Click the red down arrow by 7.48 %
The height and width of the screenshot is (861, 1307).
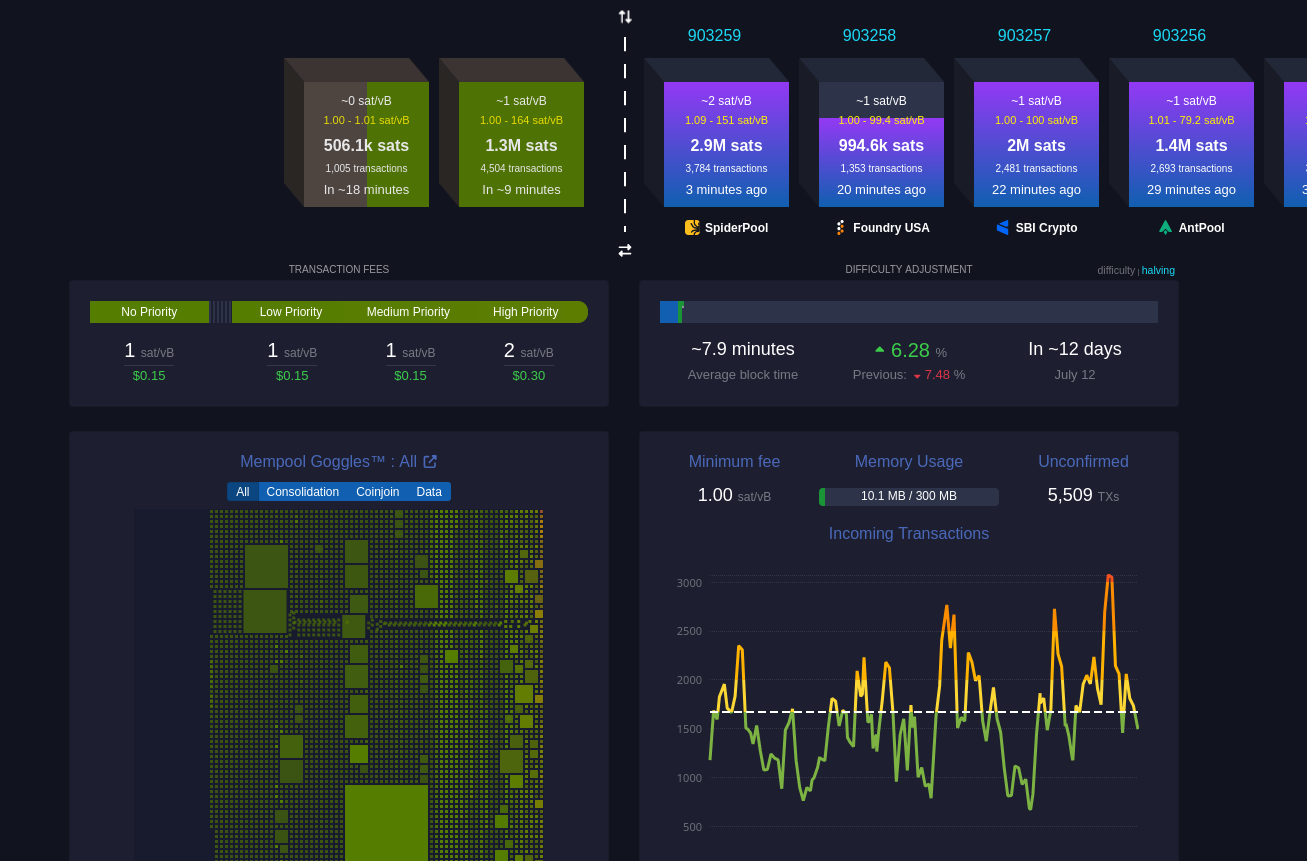click(x=917, y=376)
